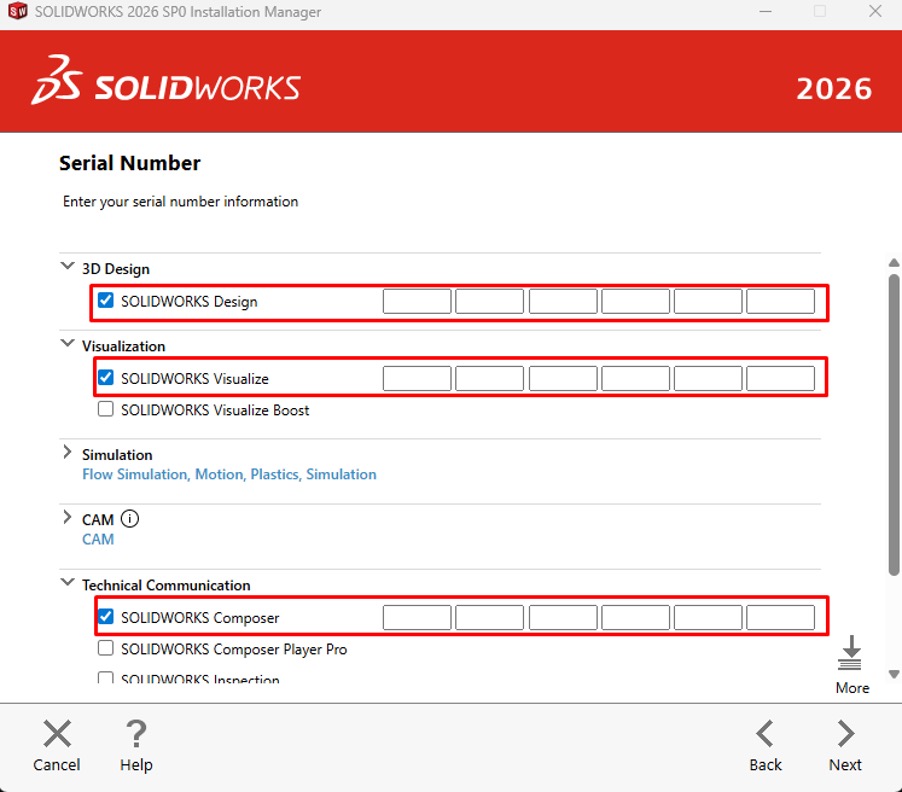Uncheck SOLIDWORKS Composer checkbox
902x792 pixels.
point(106,617)
